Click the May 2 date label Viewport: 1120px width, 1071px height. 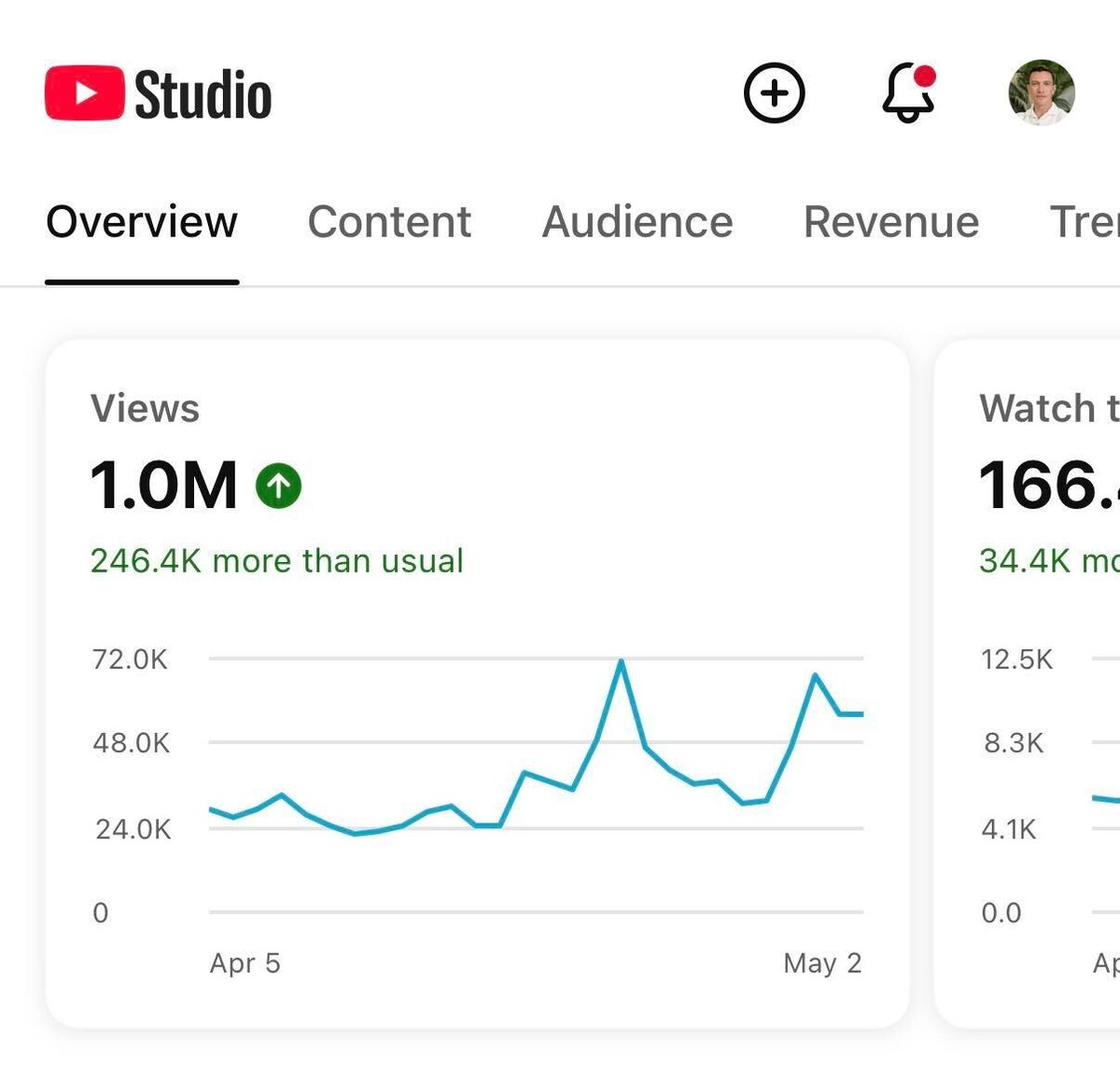(822, 964)
